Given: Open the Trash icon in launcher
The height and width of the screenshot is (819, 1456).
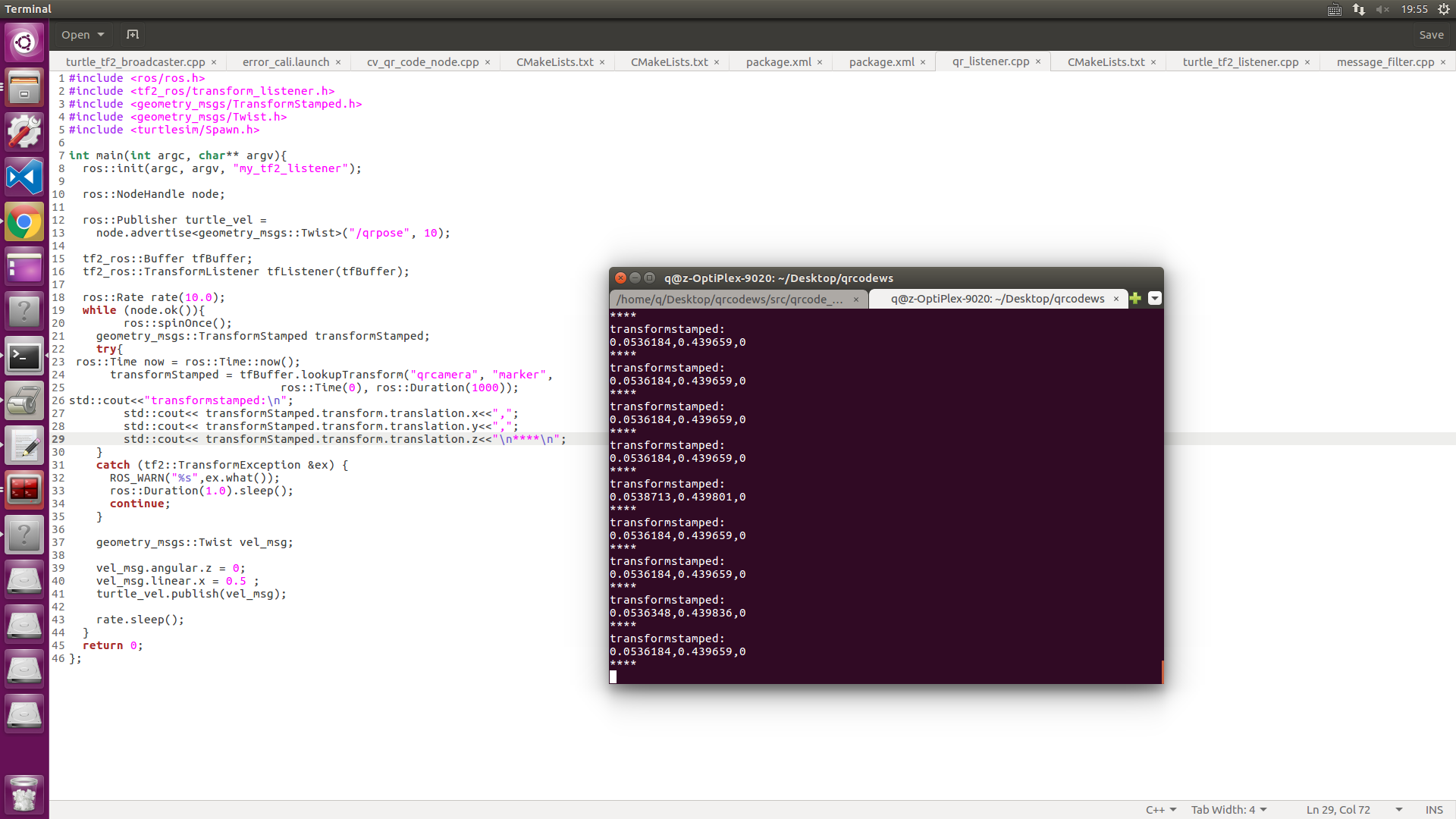Looking at the screenshot, I should (x=24, y=794).
